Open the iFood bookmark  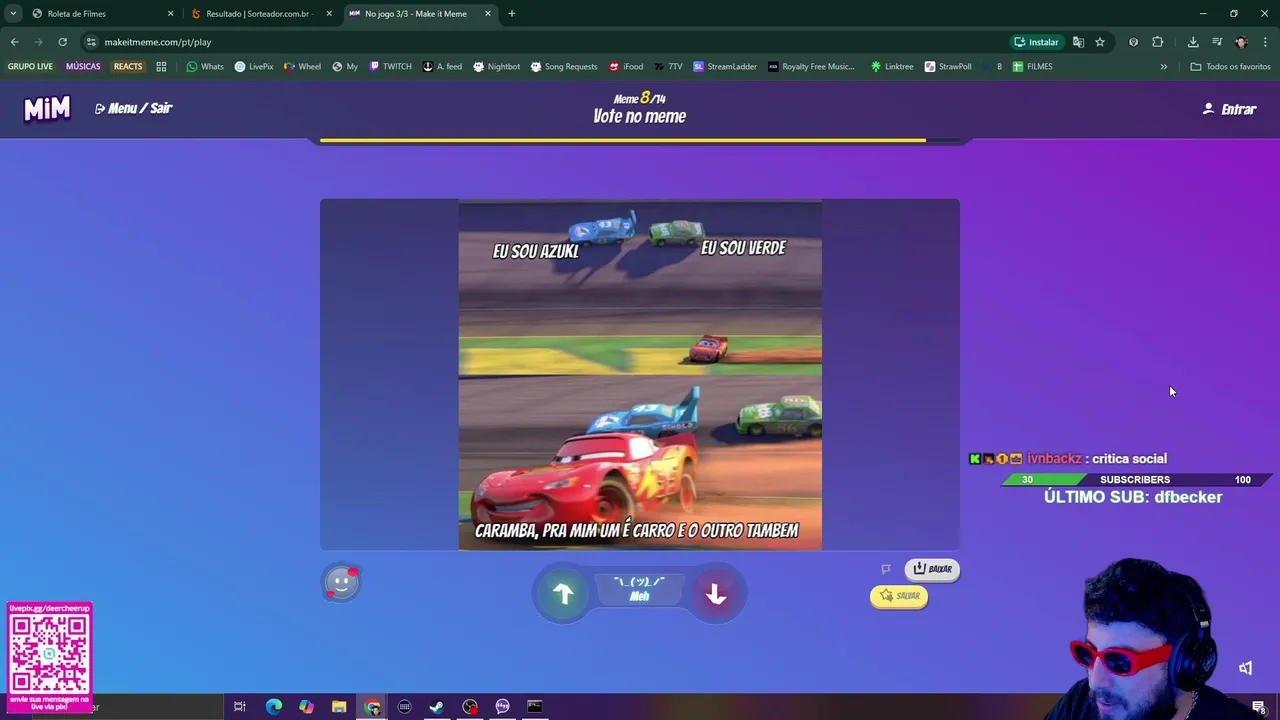(x=625, y=66)
